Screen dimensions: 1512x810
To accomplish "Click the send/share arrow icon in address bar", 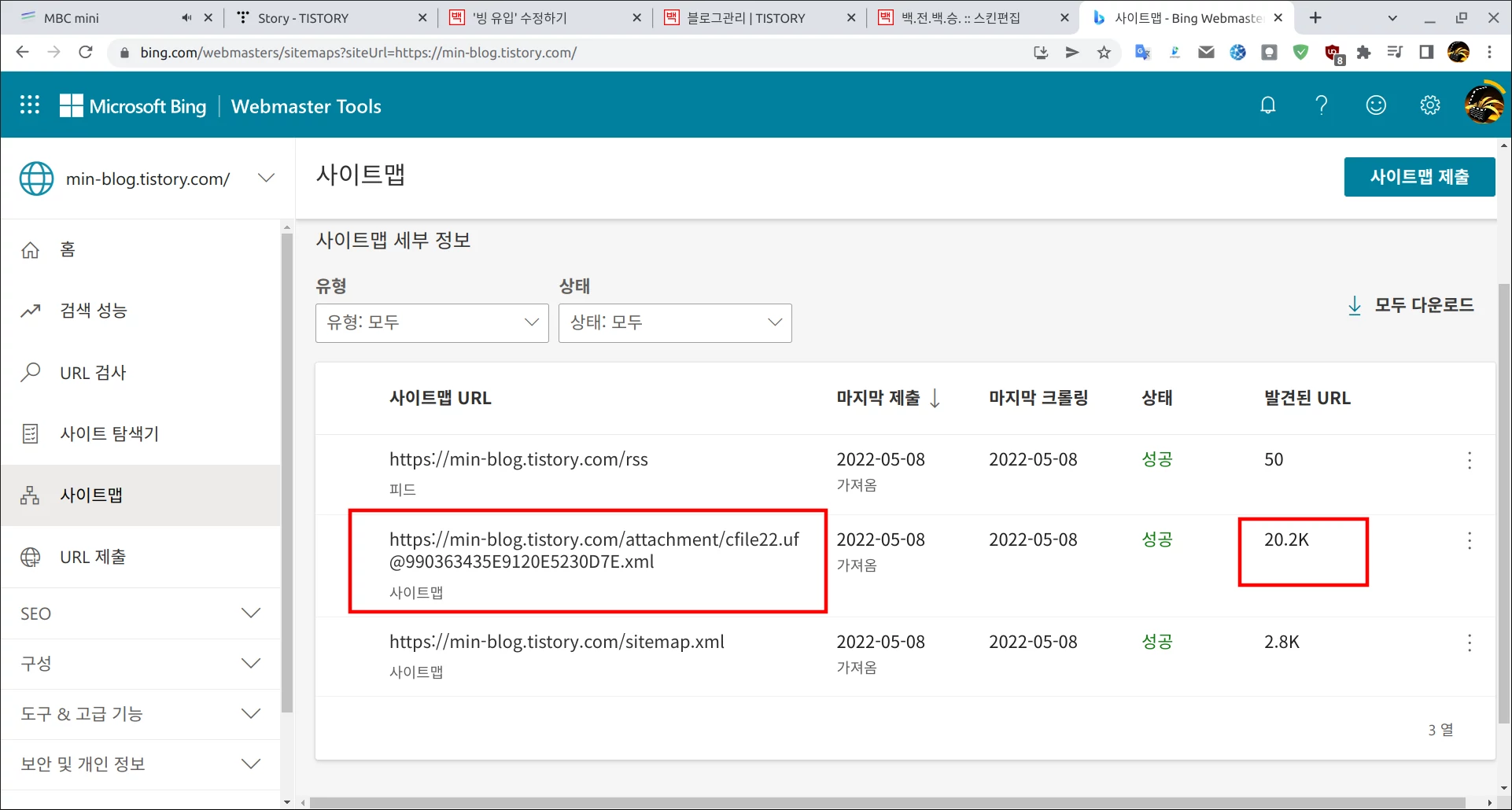I will pyautogui.click(x=1072, y=52).
